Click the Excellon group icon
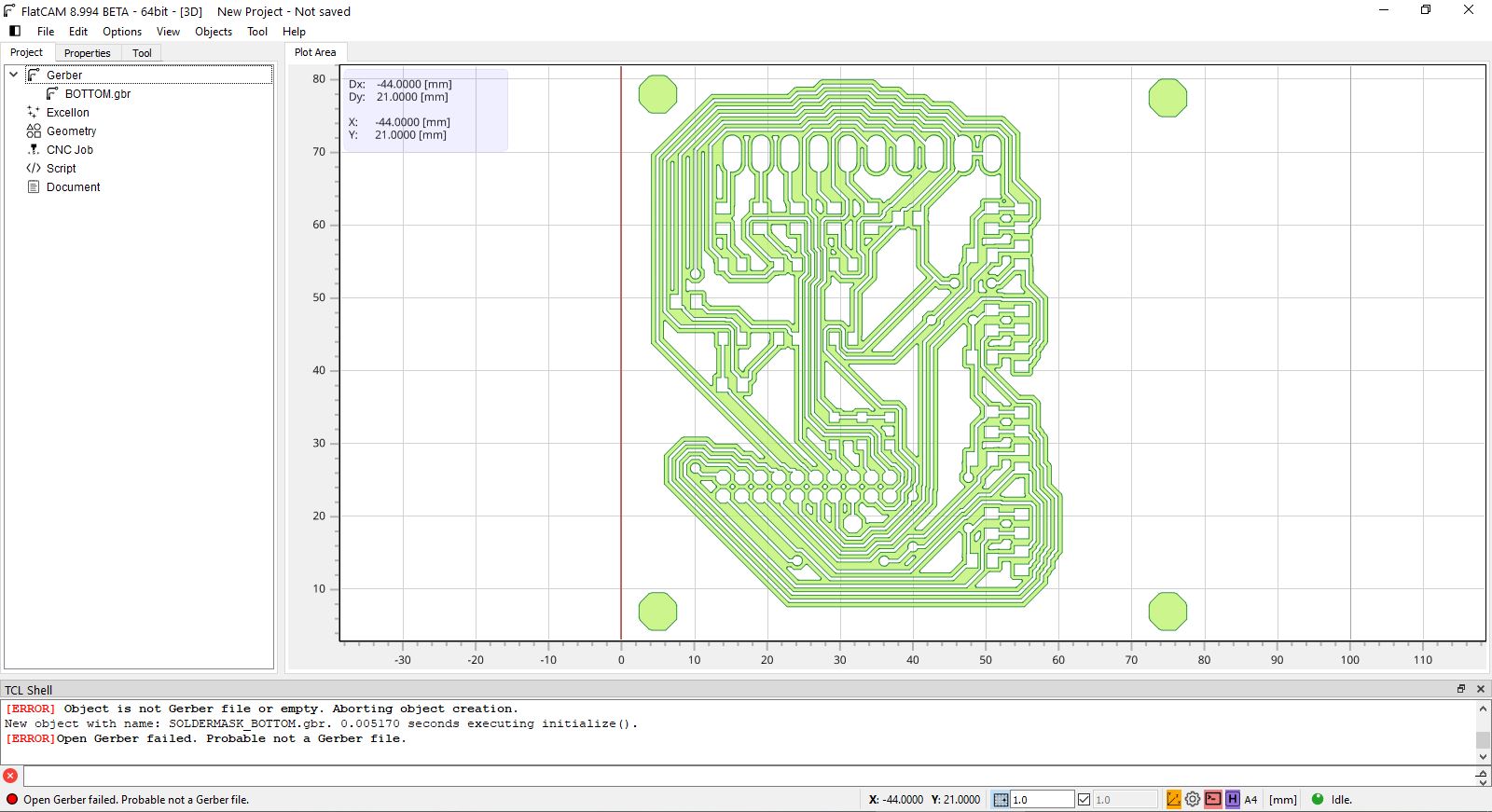 pos(34,112)
